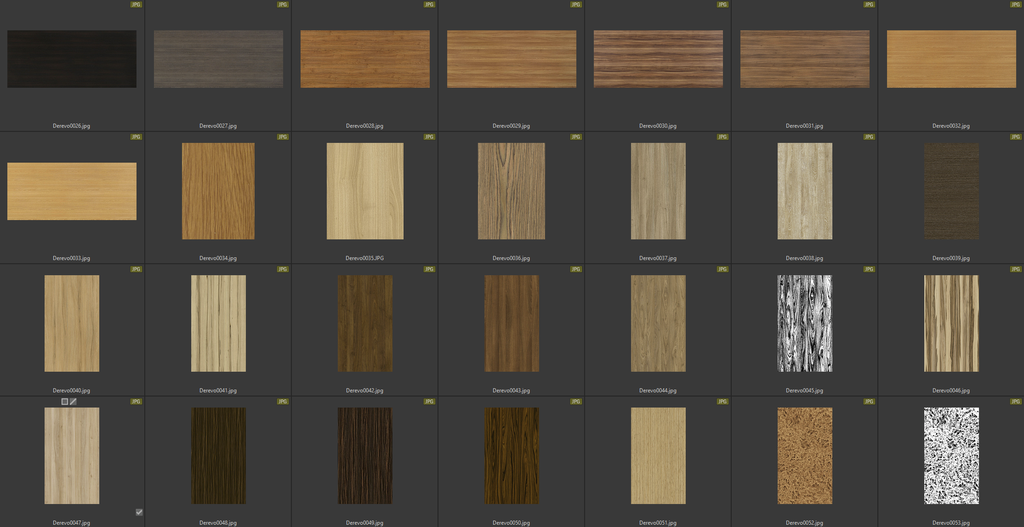
Task: Select the dark black Derevo0026 texture thumbnail
Action: coord(72,59)
